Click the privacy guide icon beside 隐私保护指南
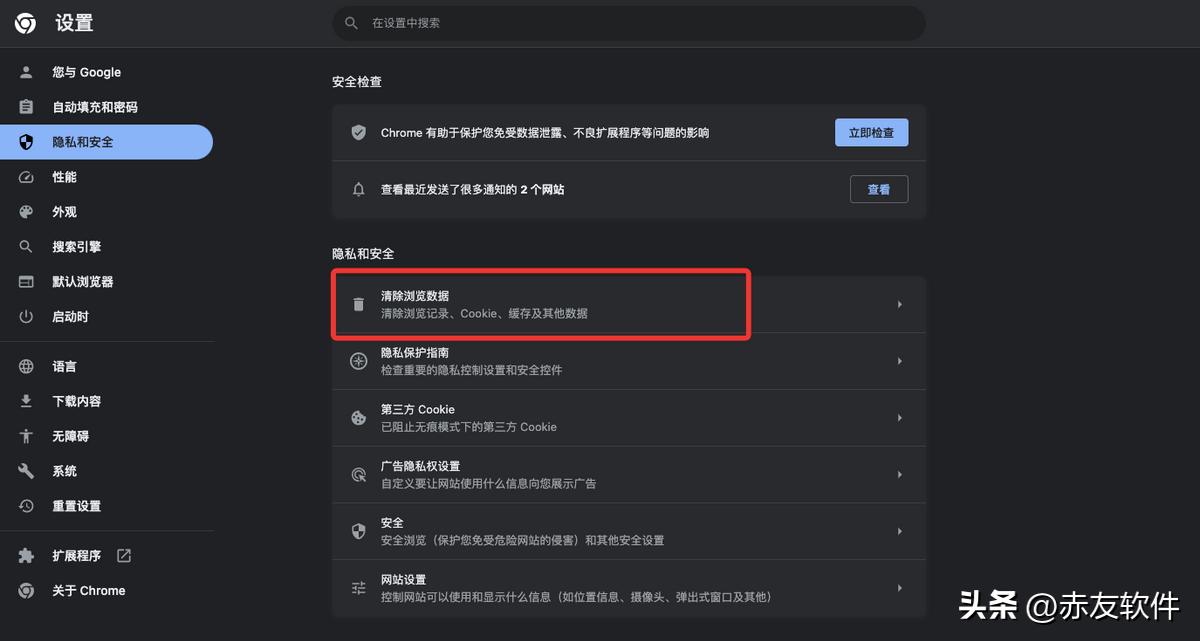 click(x=358, y=361)
